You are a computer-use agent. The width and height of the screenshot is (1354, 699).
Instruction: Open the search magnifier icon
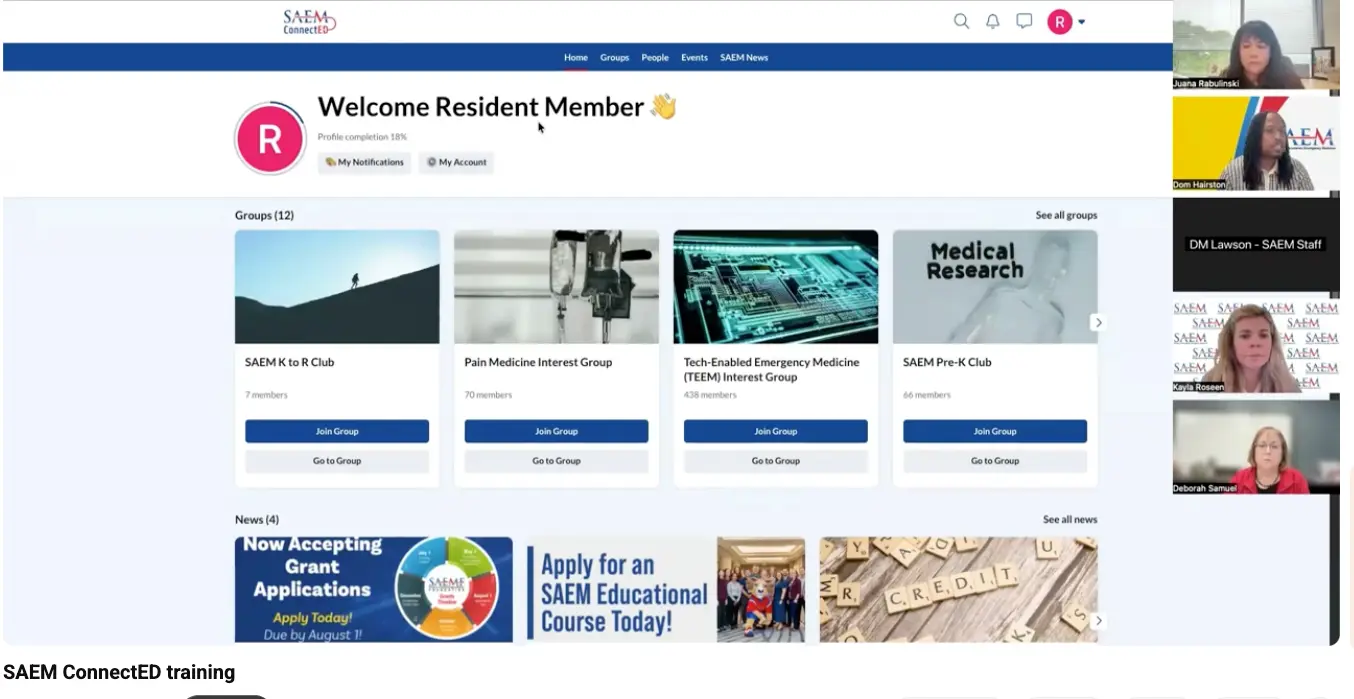click(961, 21)
